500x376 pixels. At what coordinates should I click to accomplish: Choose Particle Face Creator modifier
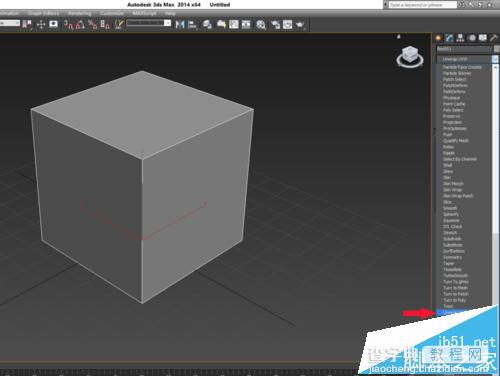click(462, 67)
